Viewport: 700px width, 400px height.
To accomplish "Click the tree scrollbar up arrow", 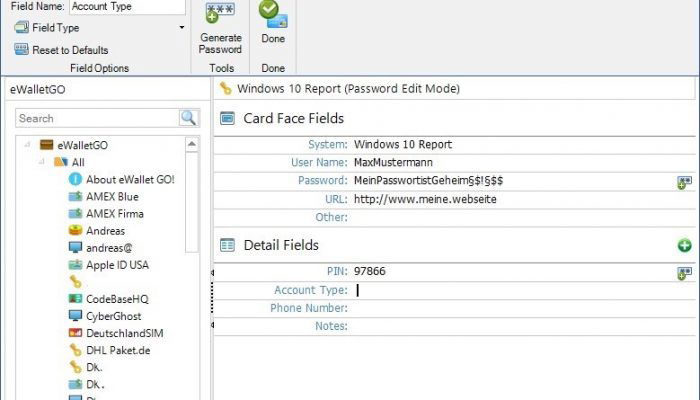I will pos(192,144).
